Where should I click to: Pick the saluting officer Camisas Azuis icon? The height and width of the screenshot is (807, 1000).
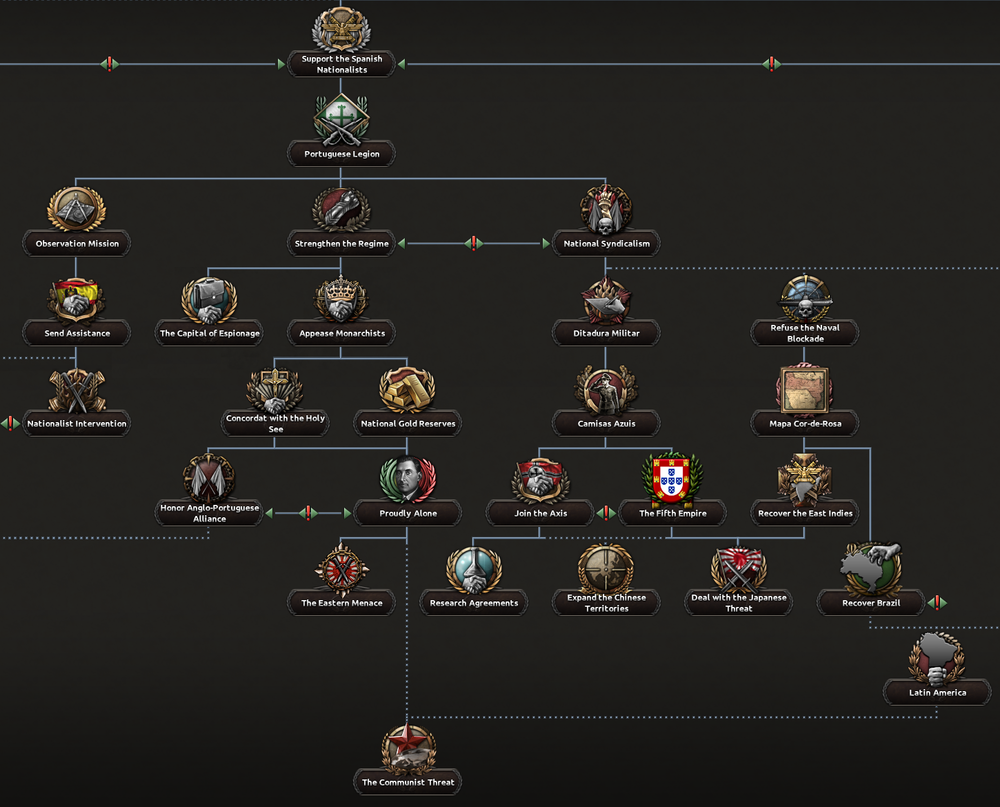click(606, 389)
